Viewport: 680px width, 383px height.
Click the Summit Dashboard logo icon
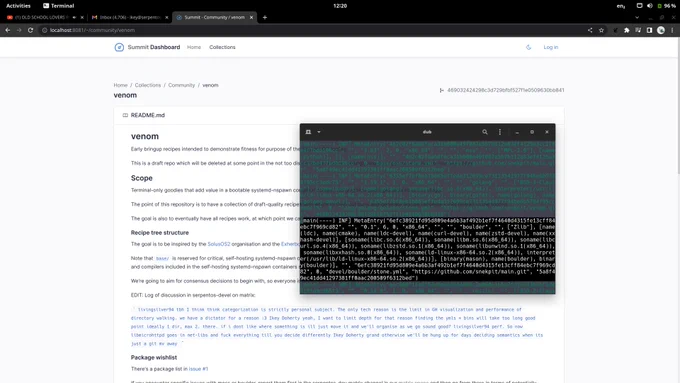tap(119, 47)
